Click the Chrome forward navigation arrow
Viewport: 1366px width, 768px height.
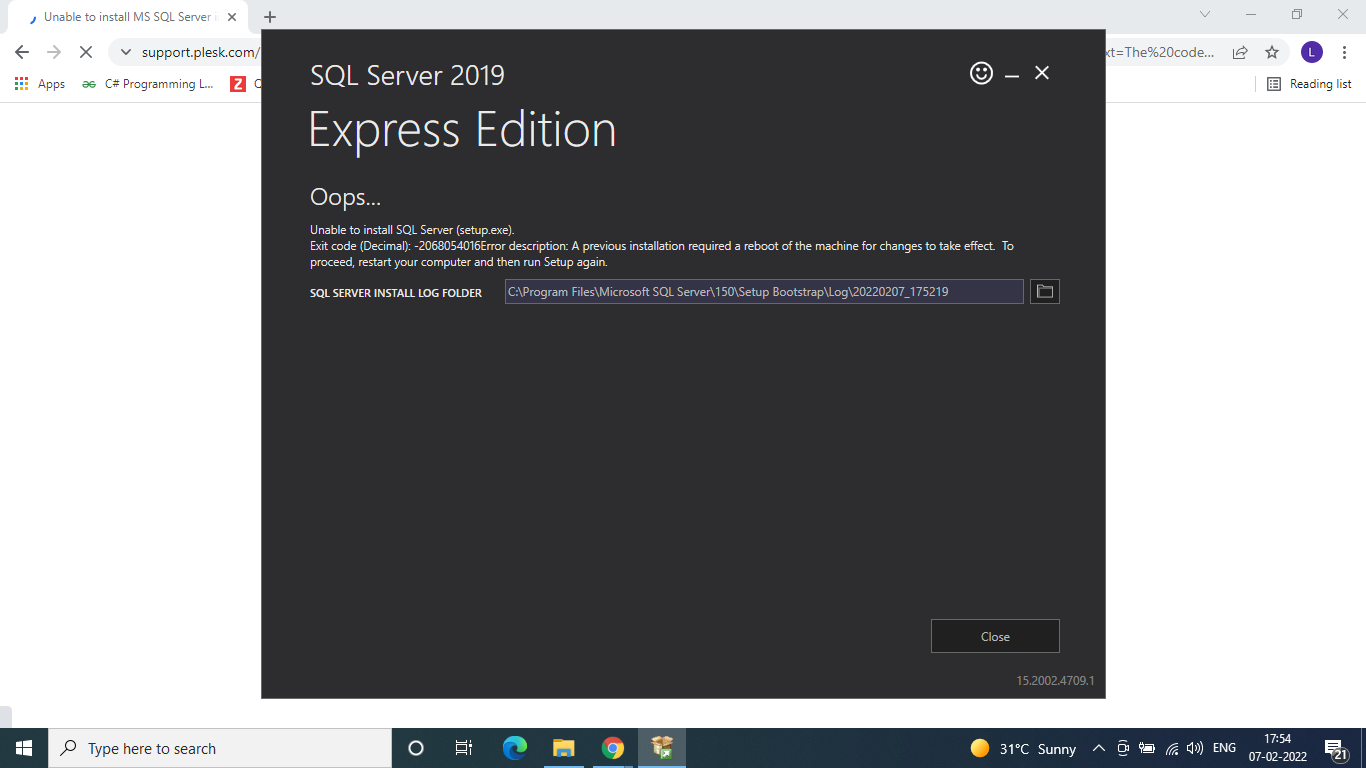54,52
